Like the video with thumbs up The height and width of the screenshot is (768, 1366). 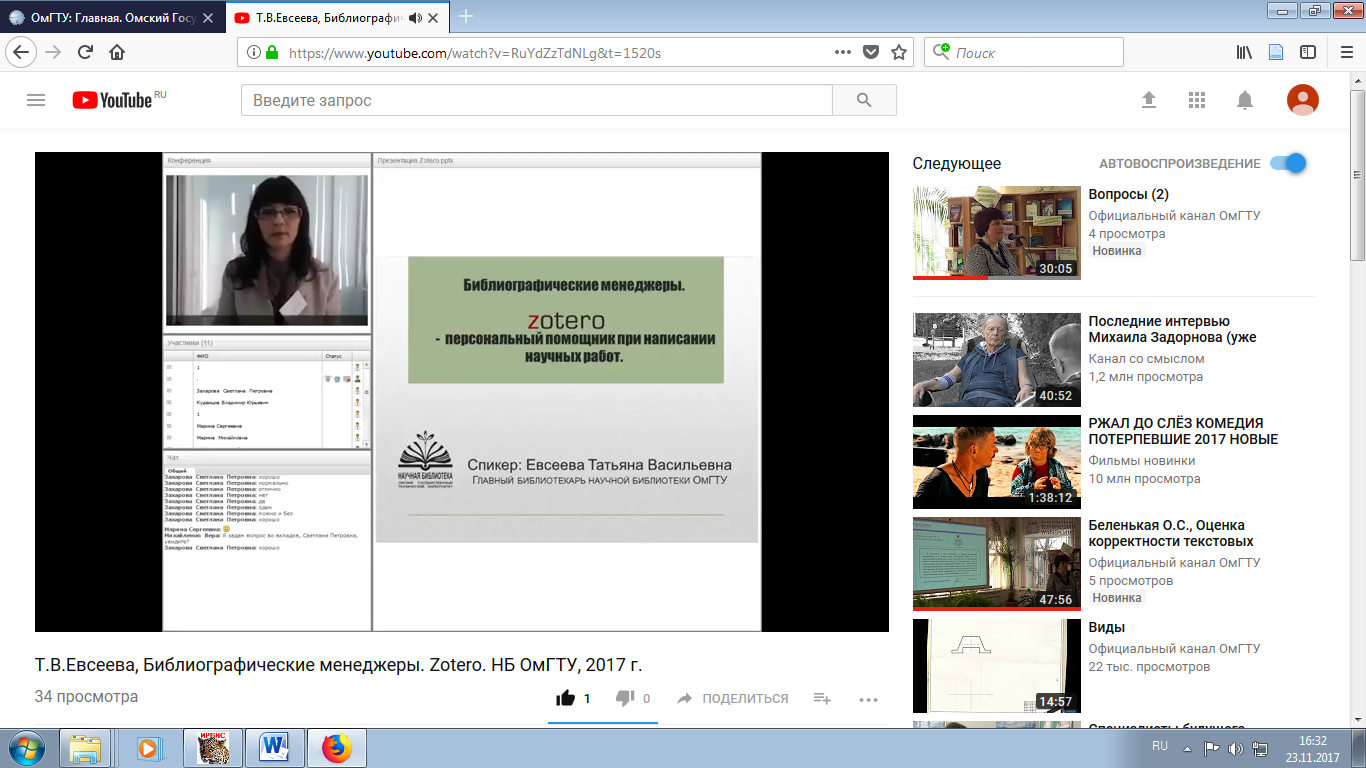566,698
